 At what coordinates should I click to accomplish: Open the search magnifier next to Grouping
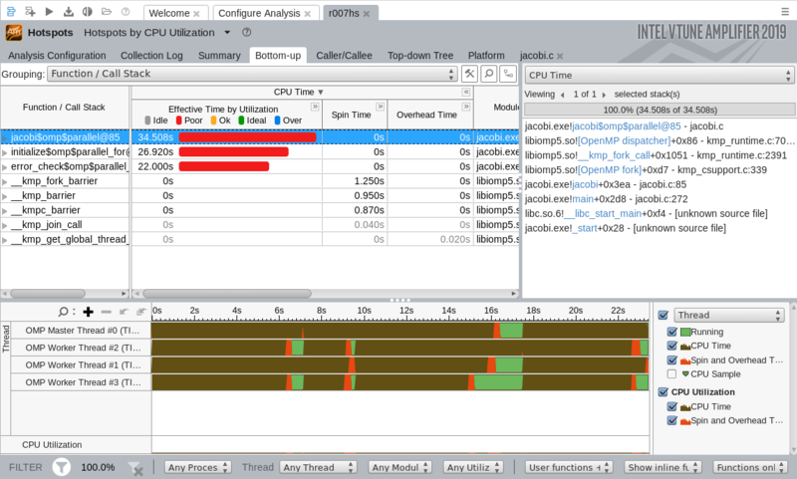[488, 74]
